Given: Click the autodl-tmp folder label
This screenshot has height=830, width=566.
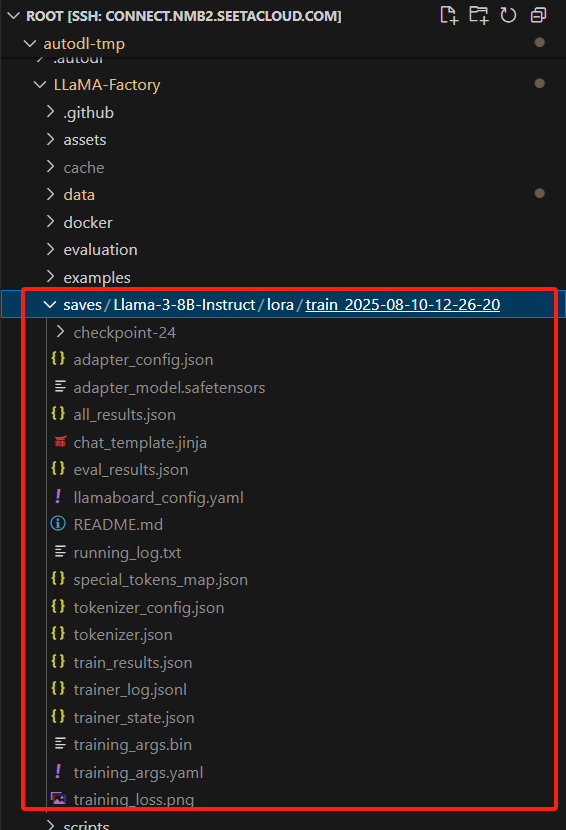Looking at the screenshot, I should [x=84, y=44].
